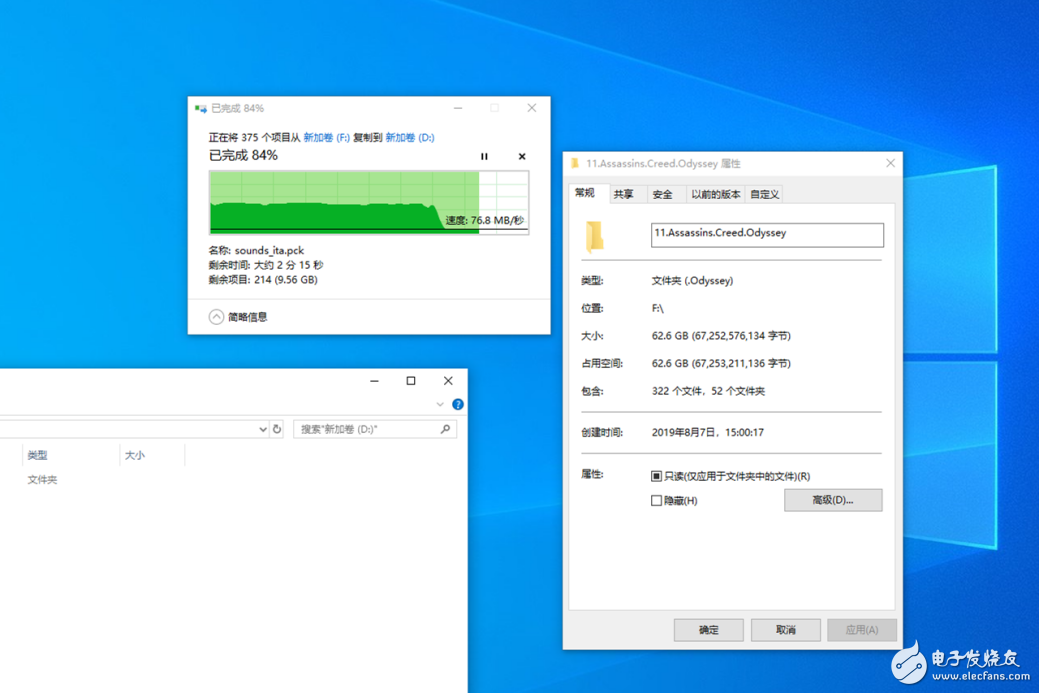This screenshot has height=693, width=1039.
Task: Minimize the Explorer window
Action: click(374, 381)
